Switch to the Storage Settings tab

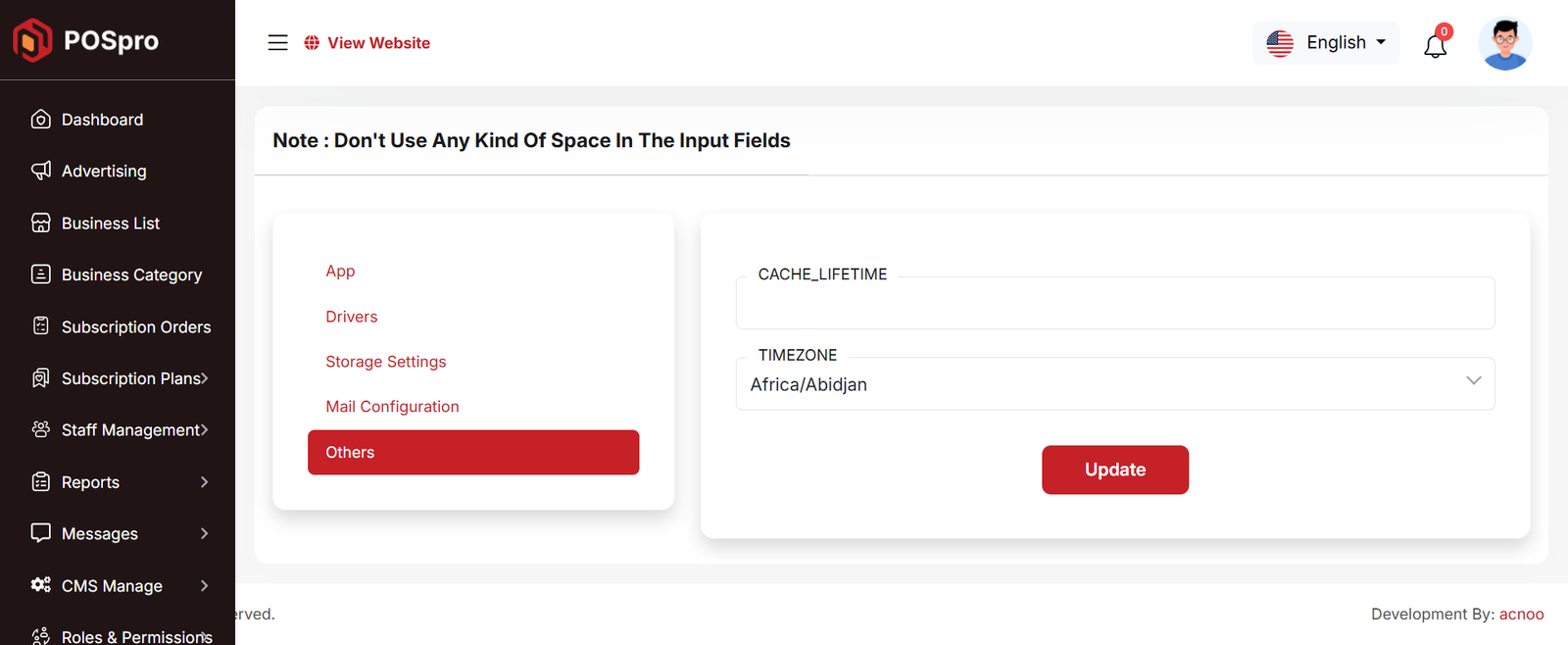[x=385, y=362]
